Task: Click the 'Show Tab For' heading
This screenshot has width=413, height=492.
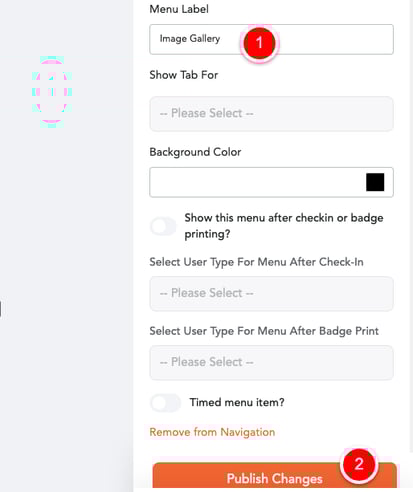Action: [184, 75]
